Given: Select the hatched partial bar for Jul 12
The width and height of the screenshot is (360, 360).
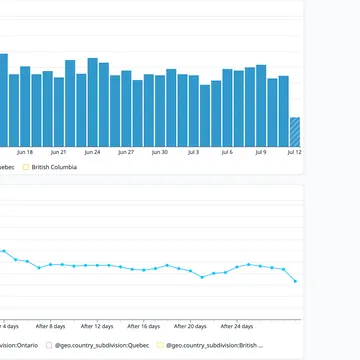Looking at the screenshot, I should (x=295, y=132).
